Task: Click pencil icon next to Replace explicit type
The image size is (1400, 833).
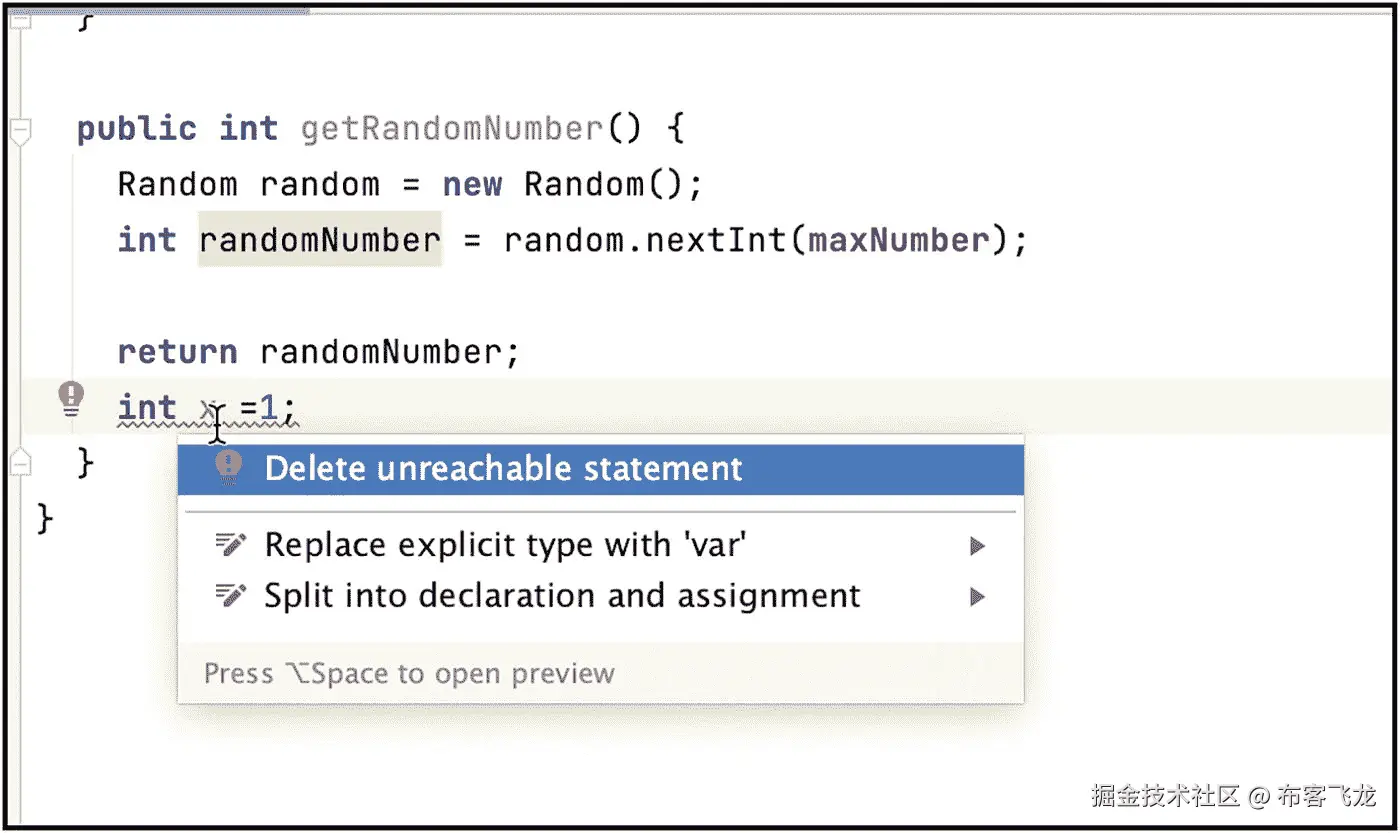Action: coord(231,544)
